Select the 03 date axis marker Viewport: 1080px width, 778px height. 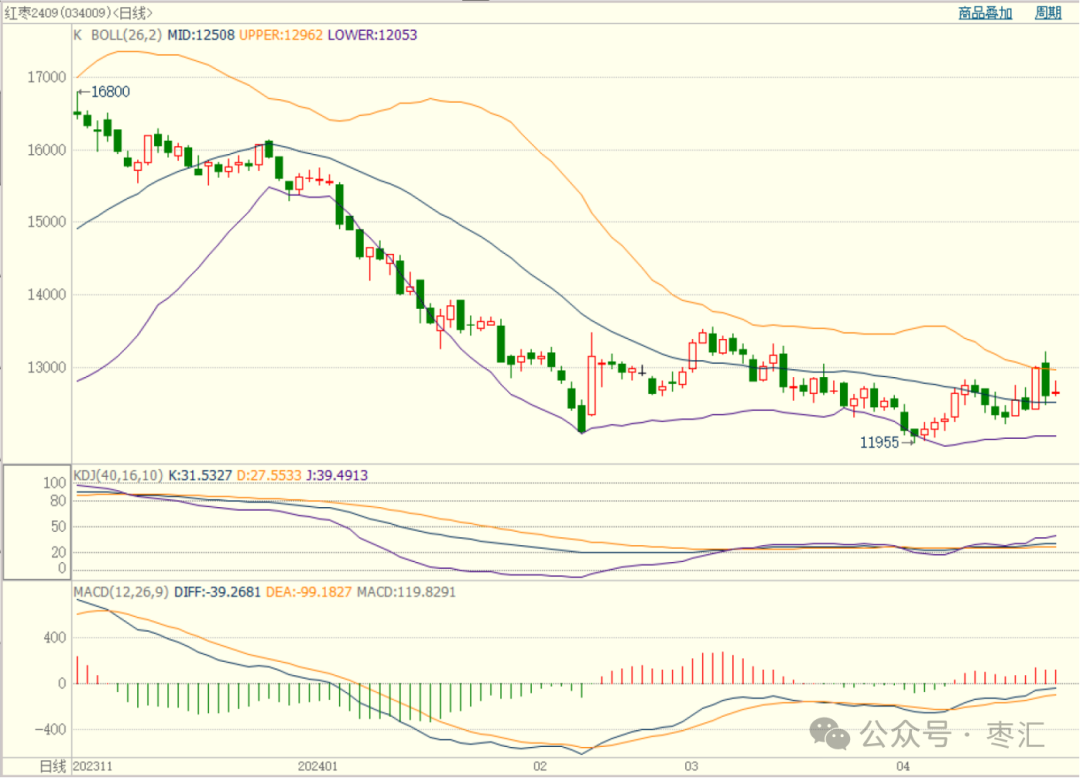(x=691, y=766)
